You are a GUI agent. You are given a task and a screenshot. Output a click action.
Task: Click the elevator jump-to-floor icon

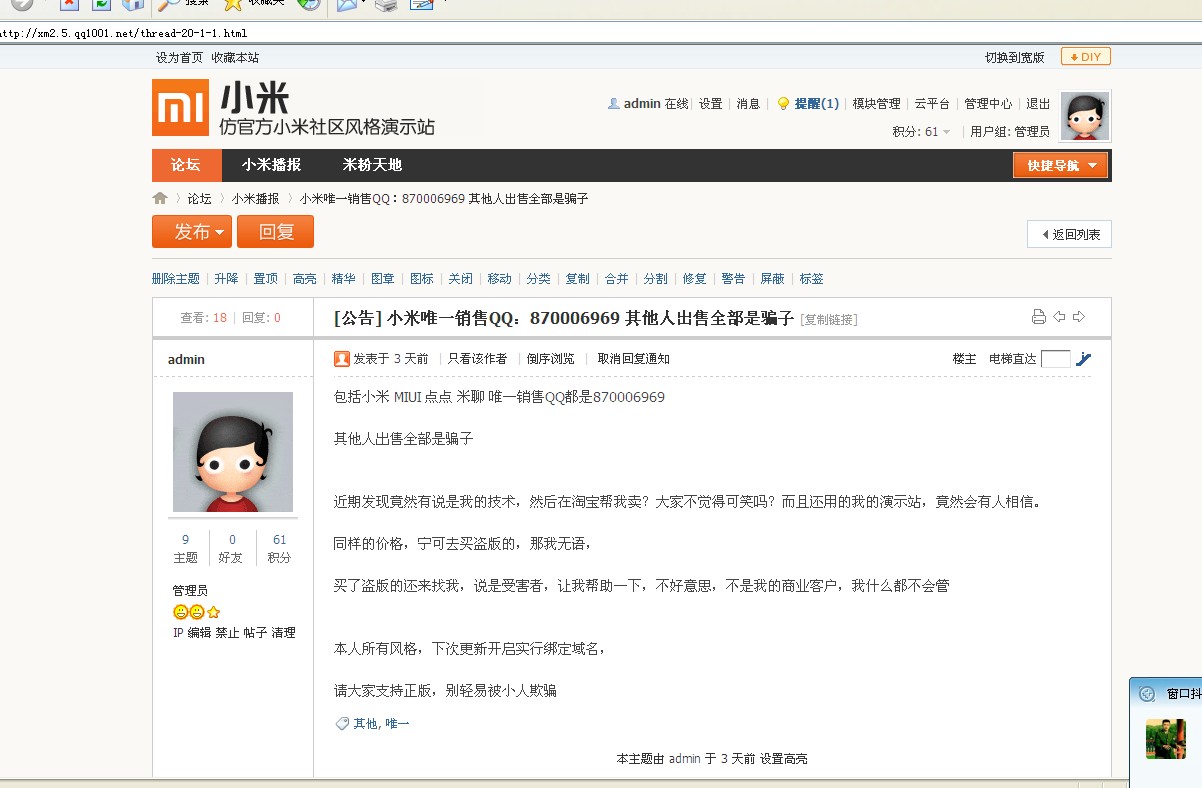1083,359
